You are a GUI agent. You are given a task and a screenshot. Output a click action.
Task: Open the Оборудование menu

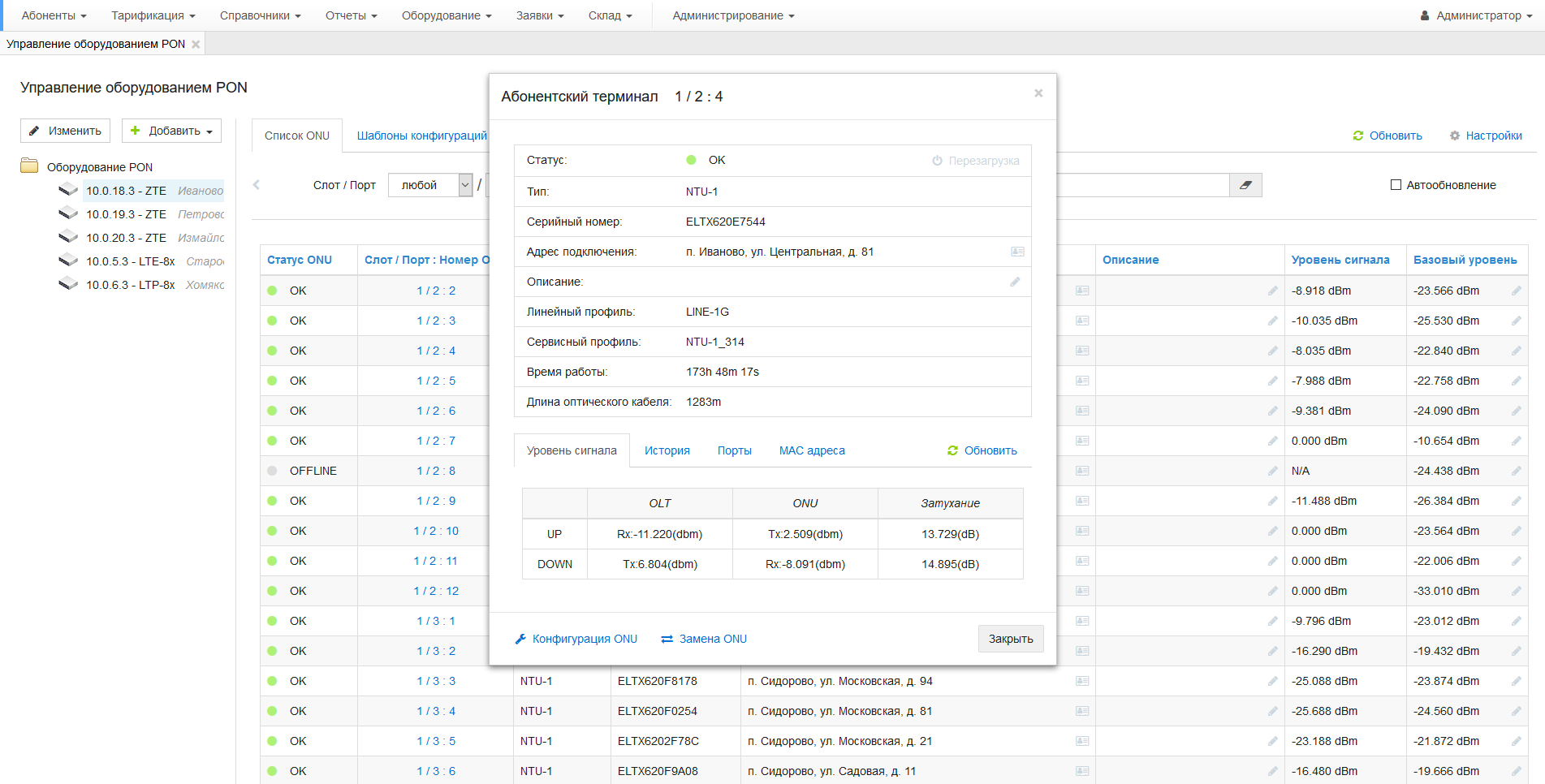[447, 15]
